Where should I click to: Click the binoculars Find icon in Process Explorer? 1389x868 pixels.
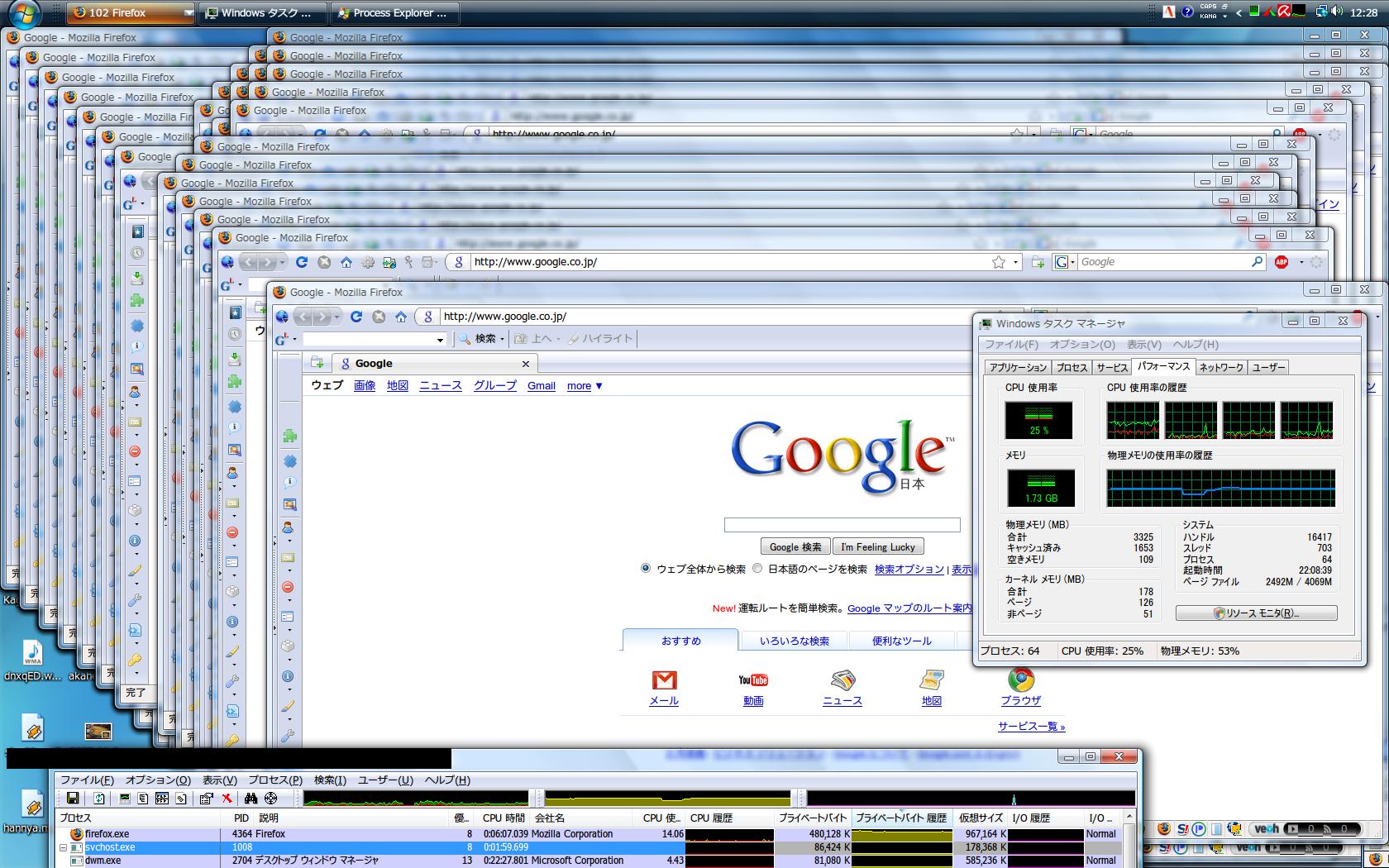[x=251, y=798]
